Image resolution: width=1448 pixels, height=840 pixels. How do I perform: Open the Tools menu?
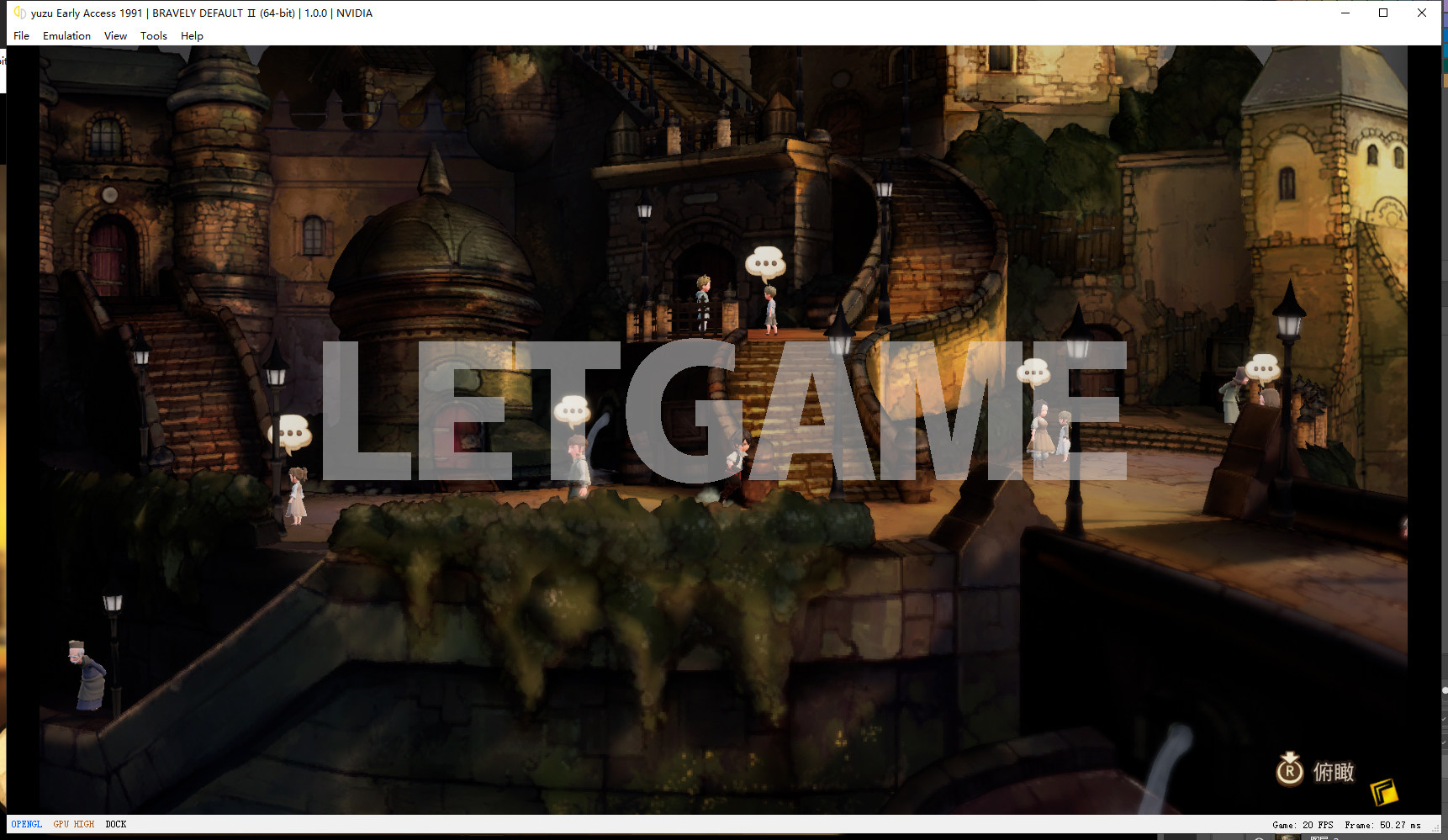coord(153,36)
